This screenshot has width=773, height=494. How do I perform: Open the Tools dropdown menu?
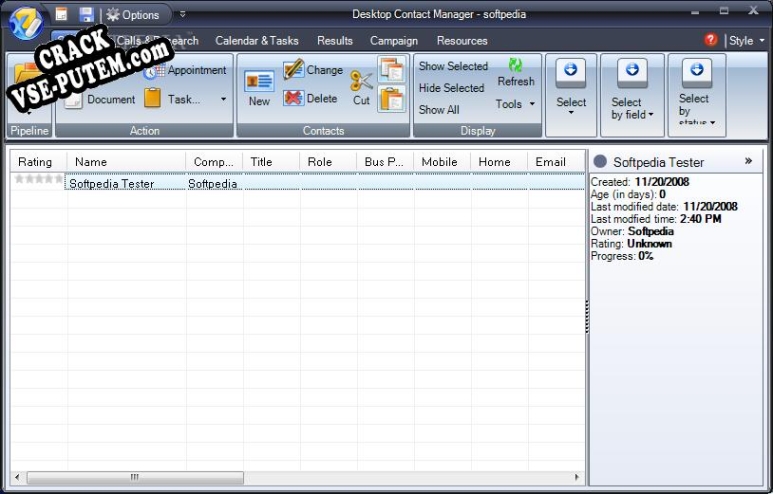[515, 104]
